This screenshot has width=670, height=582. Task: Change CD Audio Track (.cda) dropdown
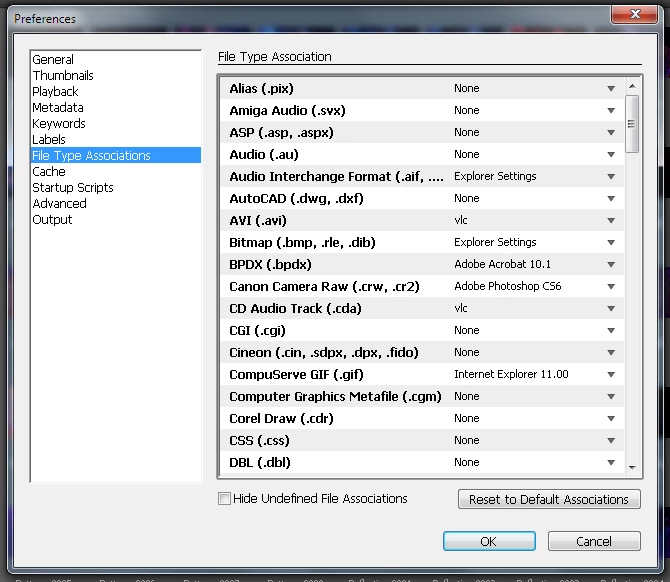tap(611, 309)
